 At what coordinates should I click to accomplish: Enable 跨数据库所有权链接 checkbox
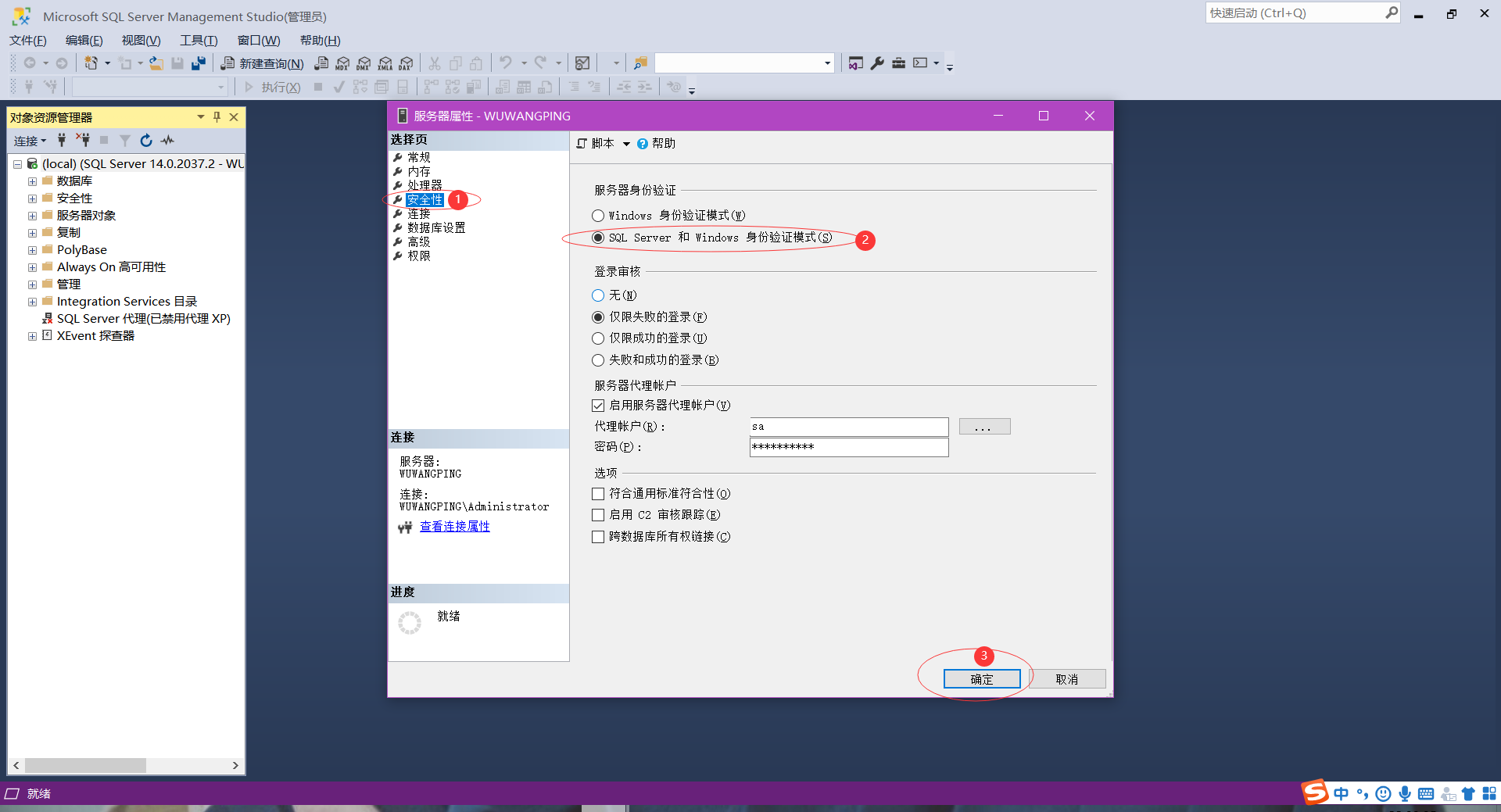pos(598,537)
